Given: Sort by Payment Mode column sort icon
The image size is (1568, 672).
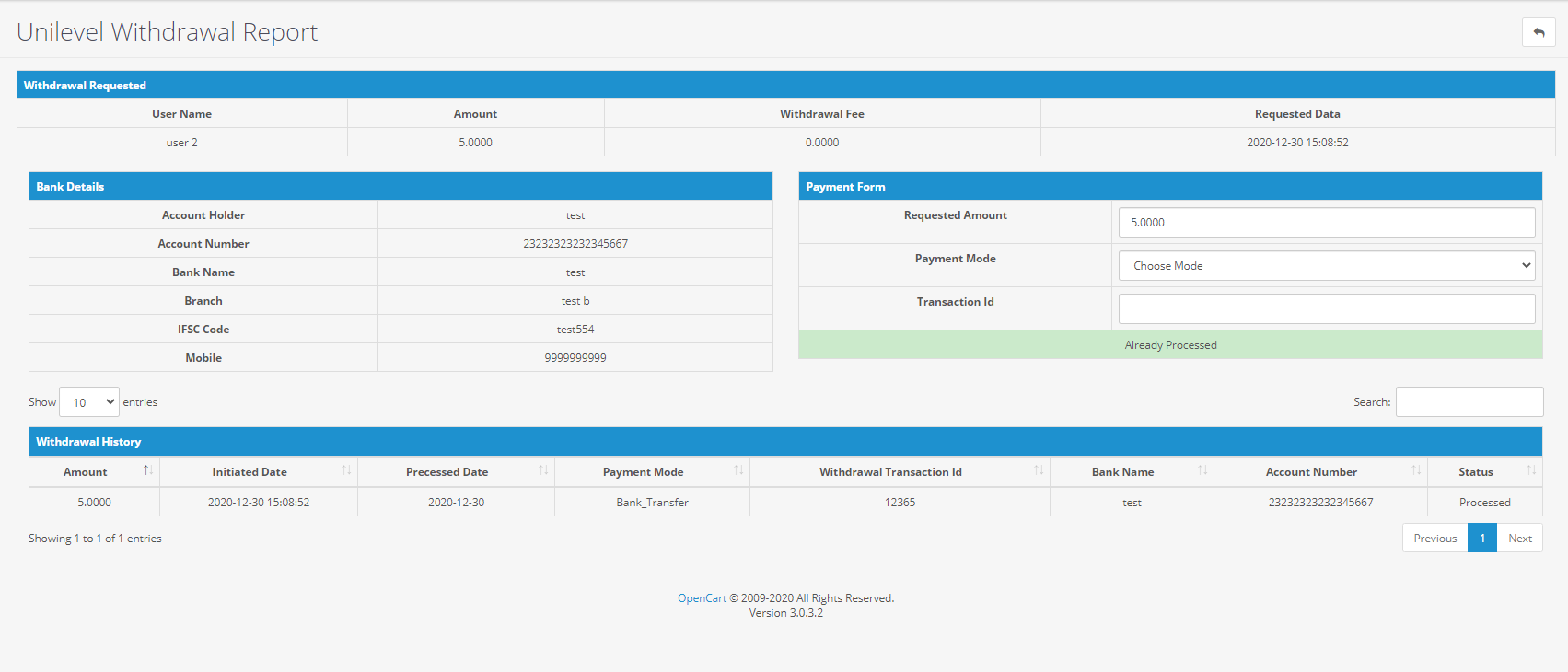Looking at the screenshot, I should [738, 471].
